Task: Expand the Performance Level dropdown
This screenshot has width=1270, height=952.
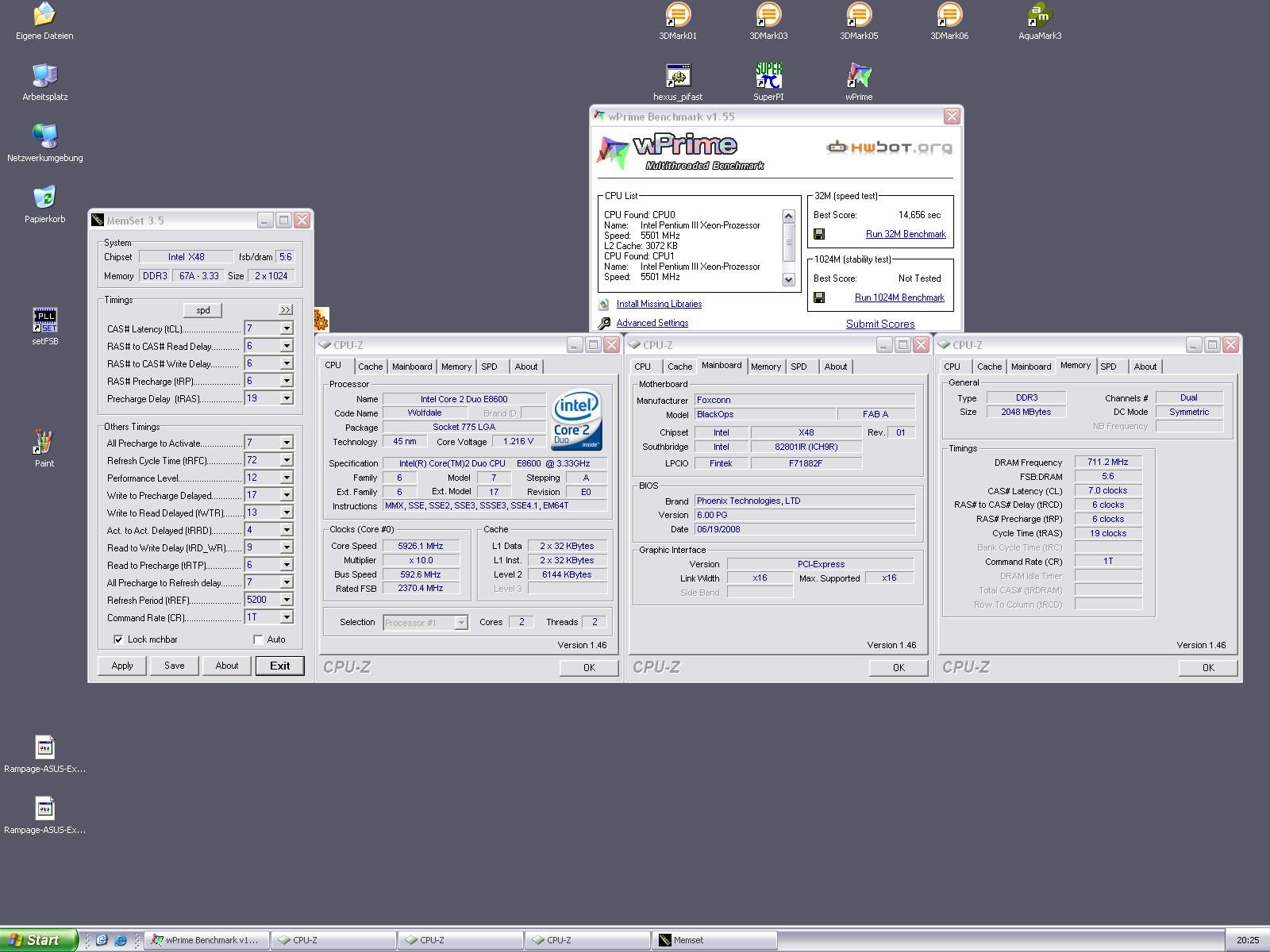Action: coord(287,478)
